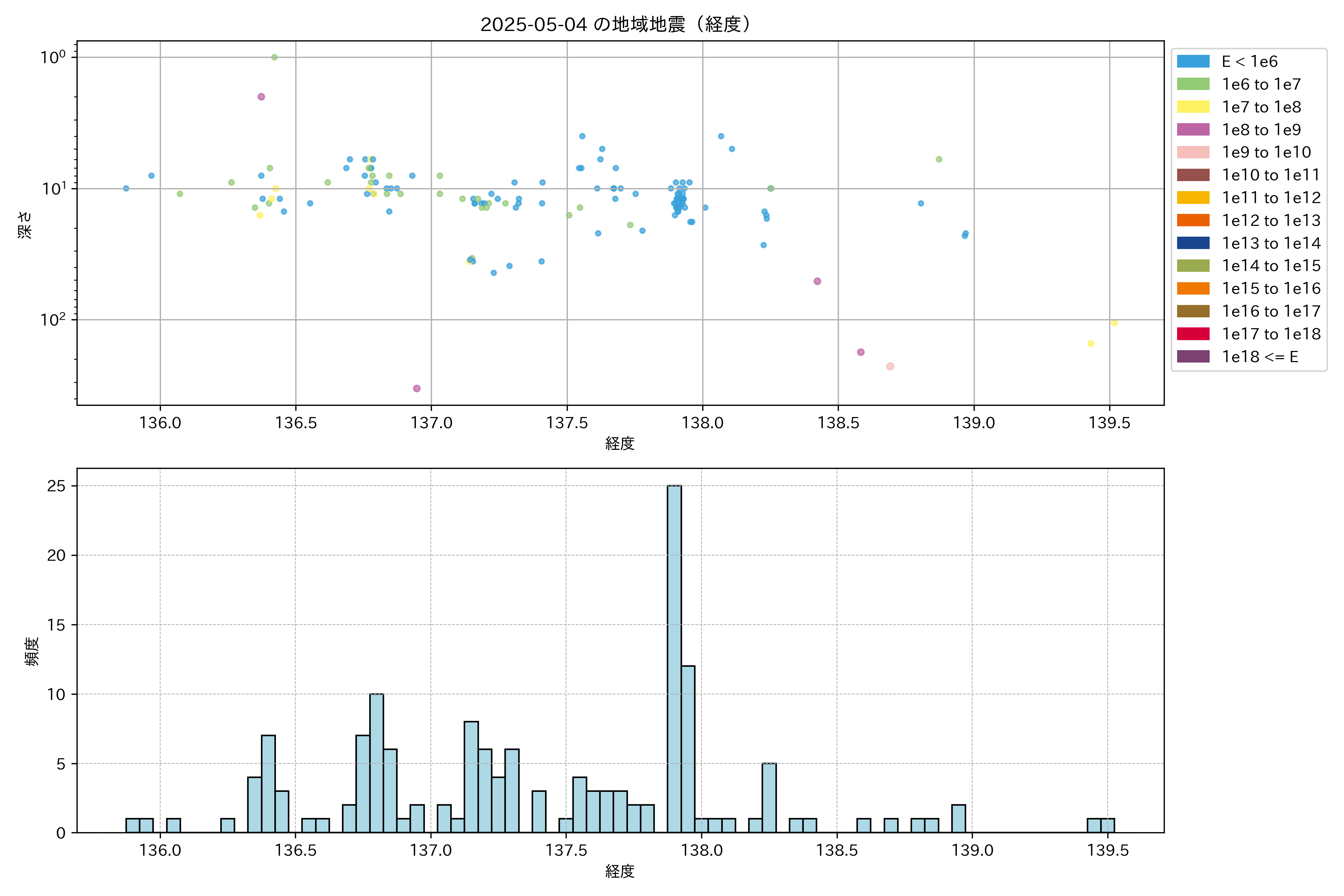Click the pink 1e9 to 1e10 swatch
This screenshot has height=896, width=1344.
(1192, 152)
